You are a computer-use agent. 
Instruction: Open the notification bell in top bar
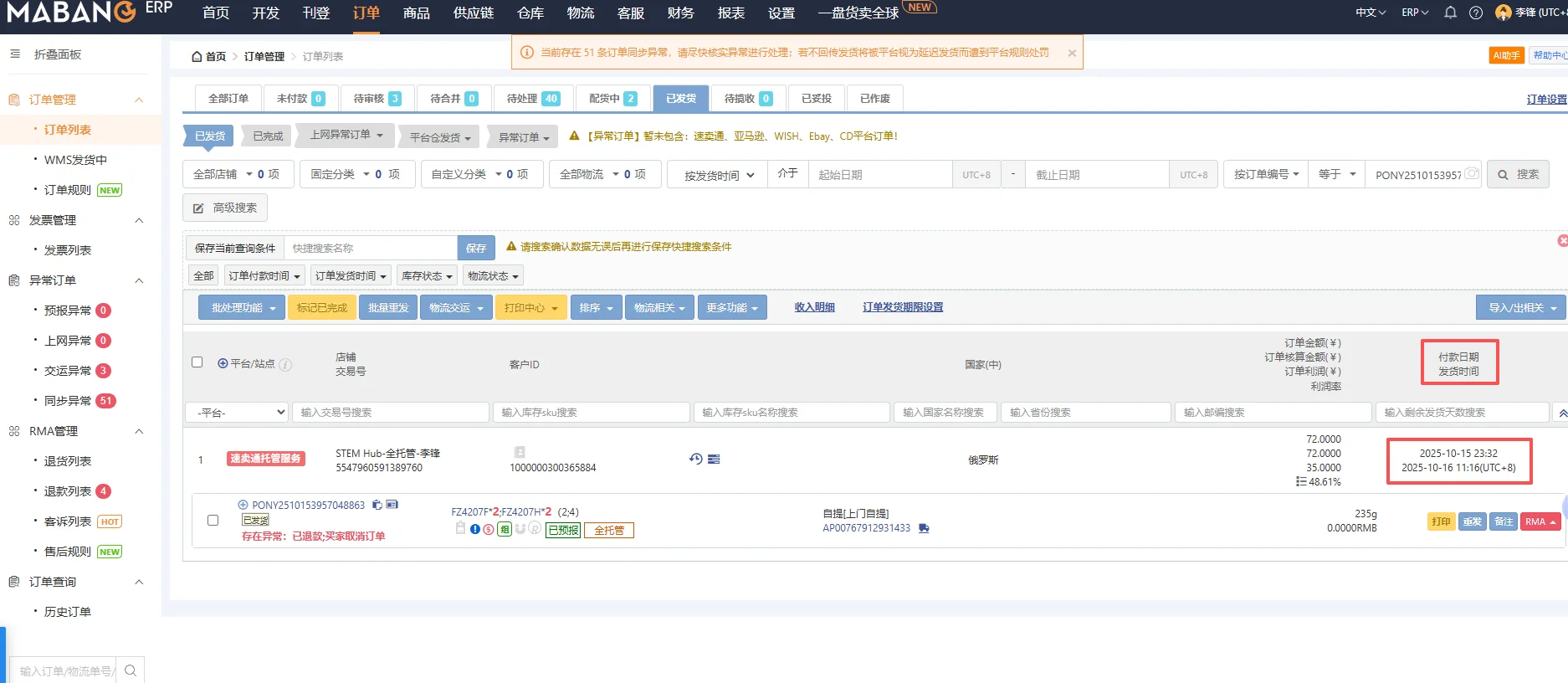(1451, 13)
